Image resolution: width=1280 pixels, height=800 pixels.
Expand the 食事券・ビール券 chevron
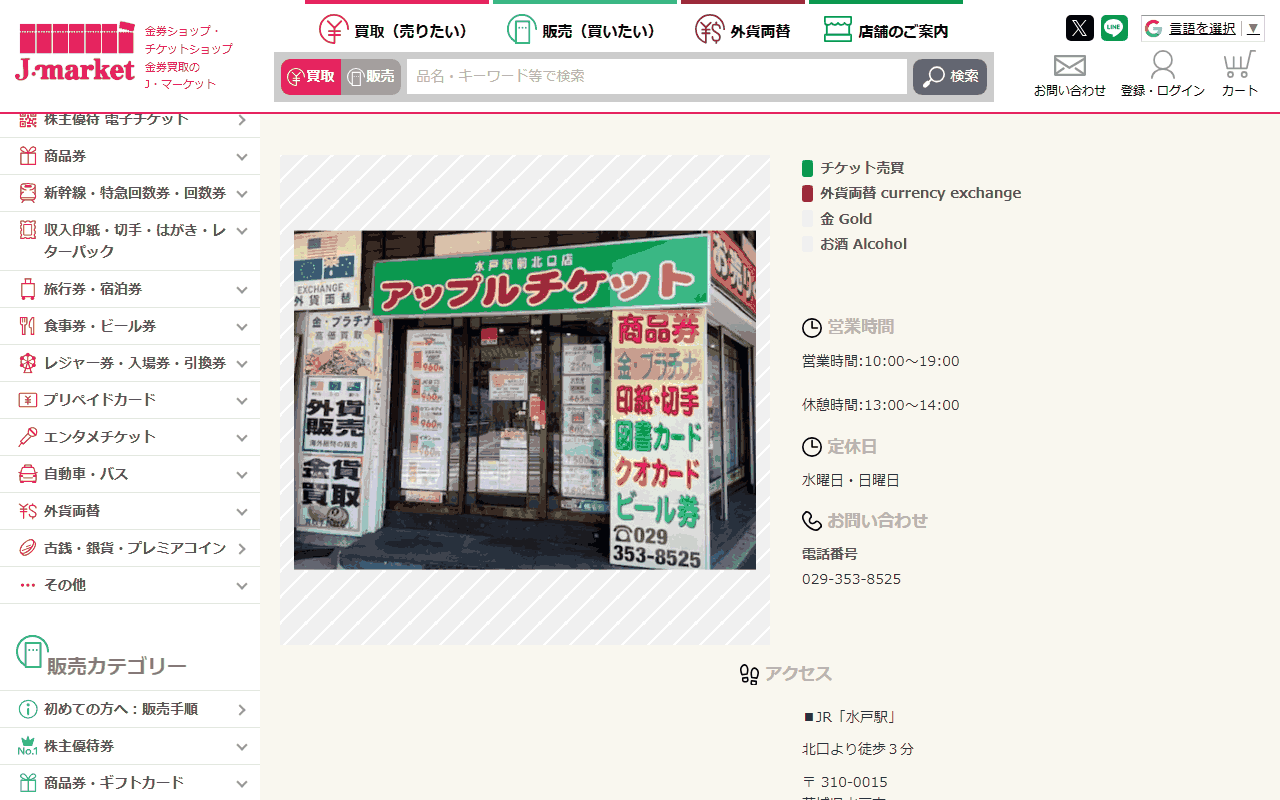[242, 327]
